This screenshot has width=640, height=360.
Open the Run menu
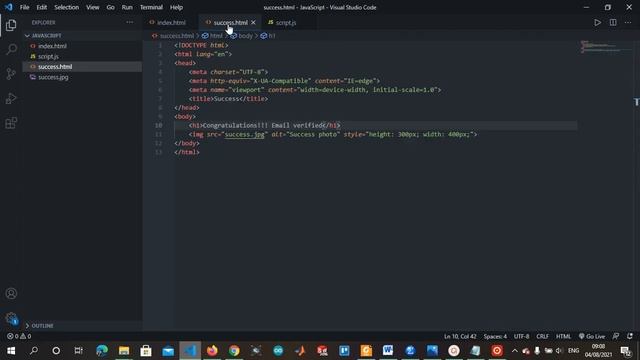(x=127, y=7)
